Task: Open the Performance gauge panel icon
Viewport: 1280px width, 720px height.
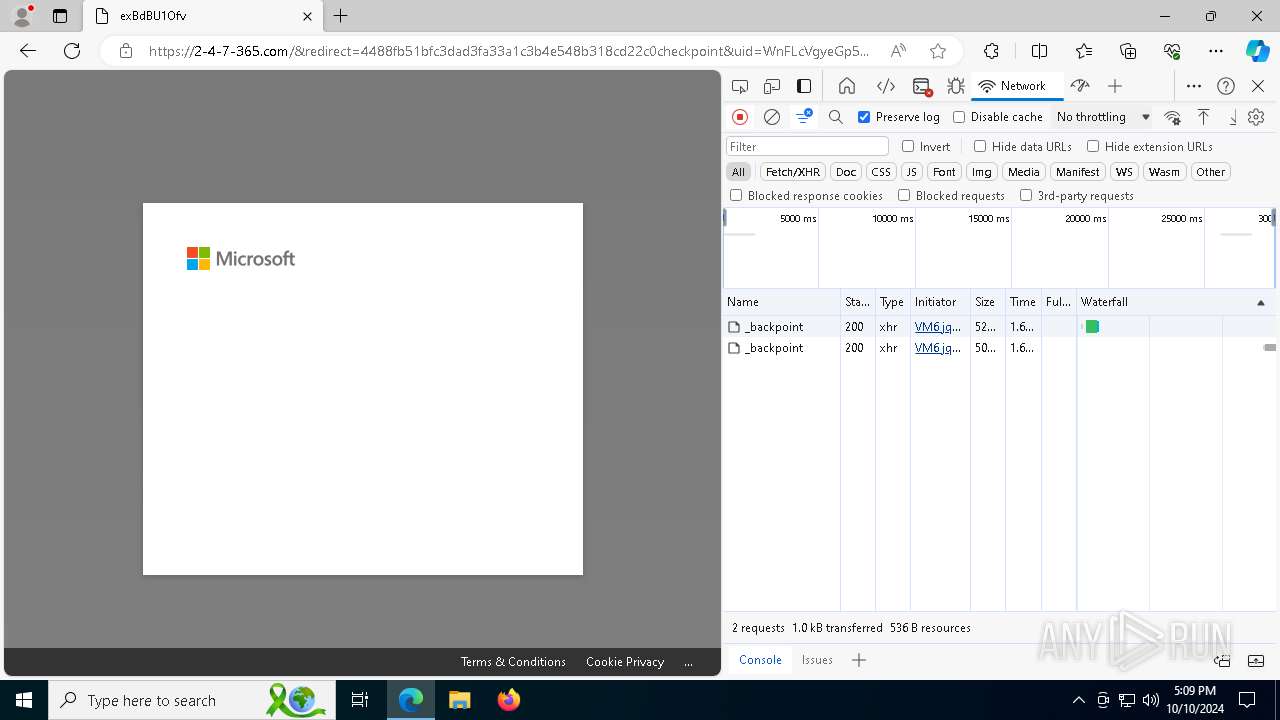Action: point(1079,86)
